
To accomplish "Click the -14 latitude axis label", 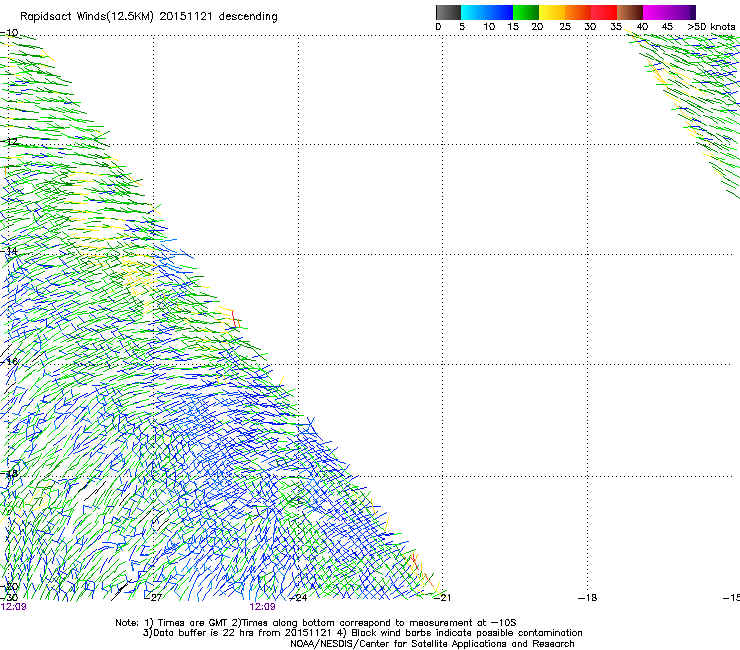I will tap(9, 251).
